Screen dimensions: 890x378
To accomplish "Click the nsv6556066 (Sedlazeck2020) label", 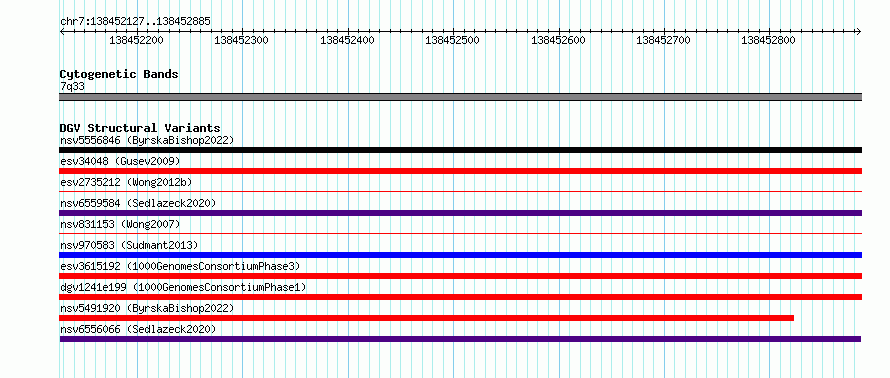I will 138,329.
